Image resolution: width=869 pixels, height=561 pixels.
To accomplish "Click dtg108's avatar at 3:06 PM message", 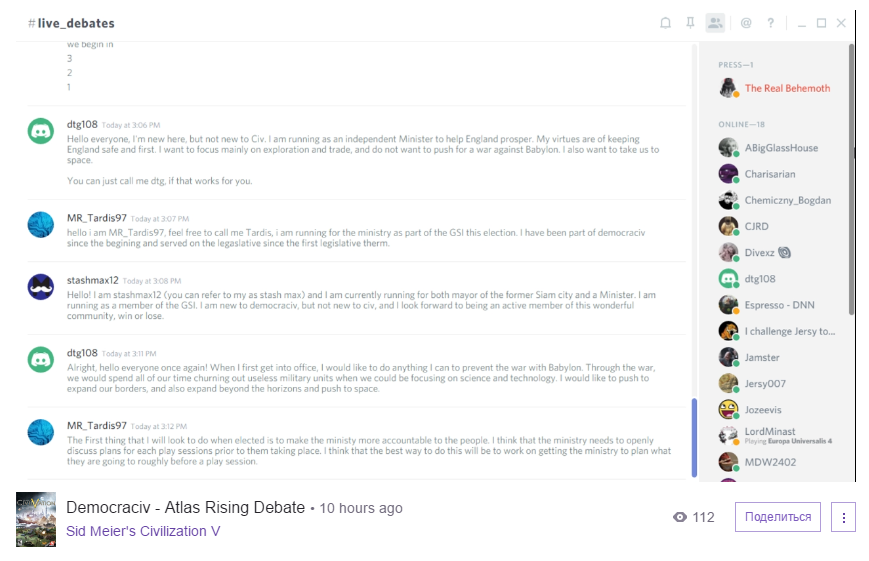I will point(41,131).
